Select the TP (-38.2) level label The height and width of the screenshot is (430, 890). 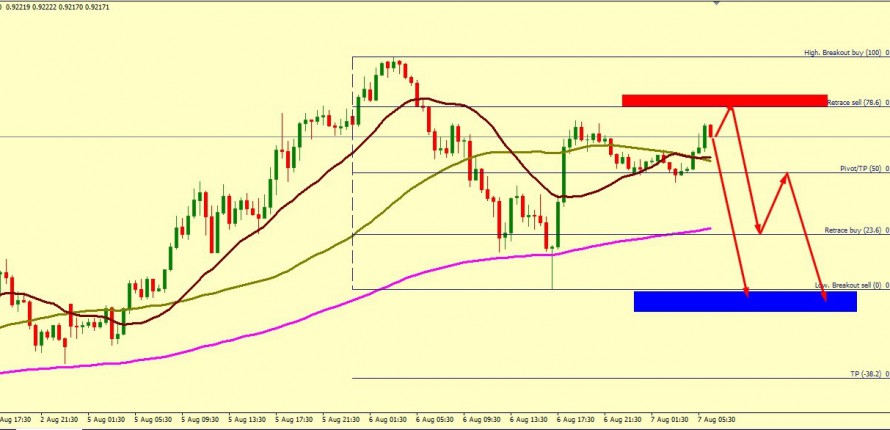(x=864, y=374)
